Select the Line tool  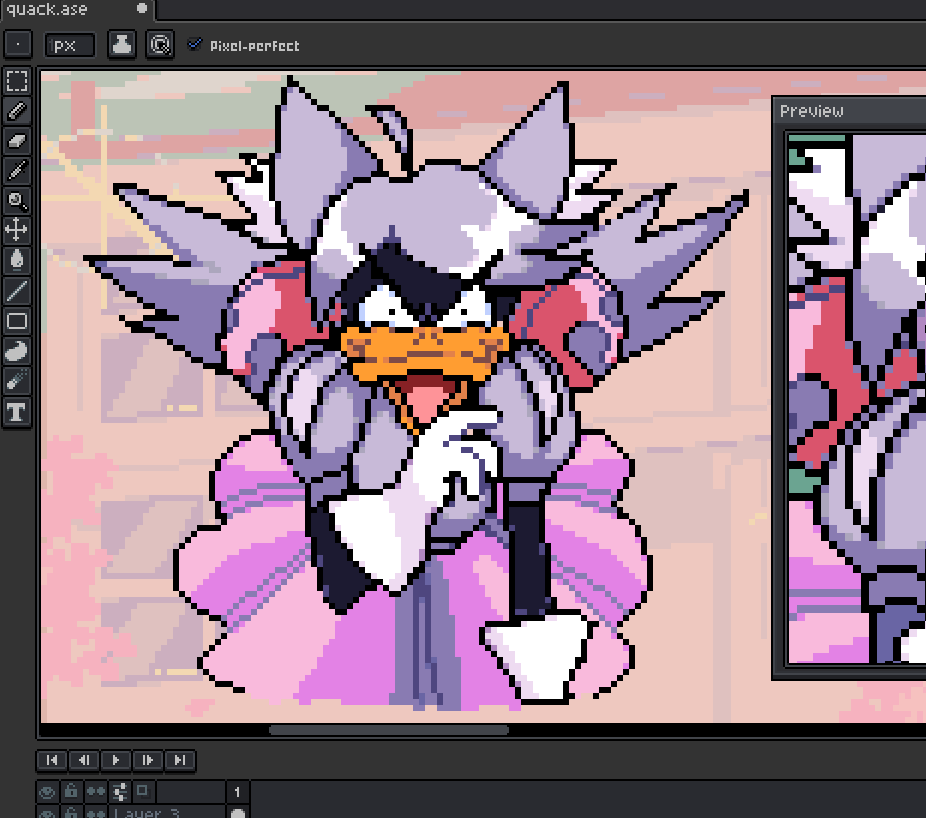[x=17, y=291]
